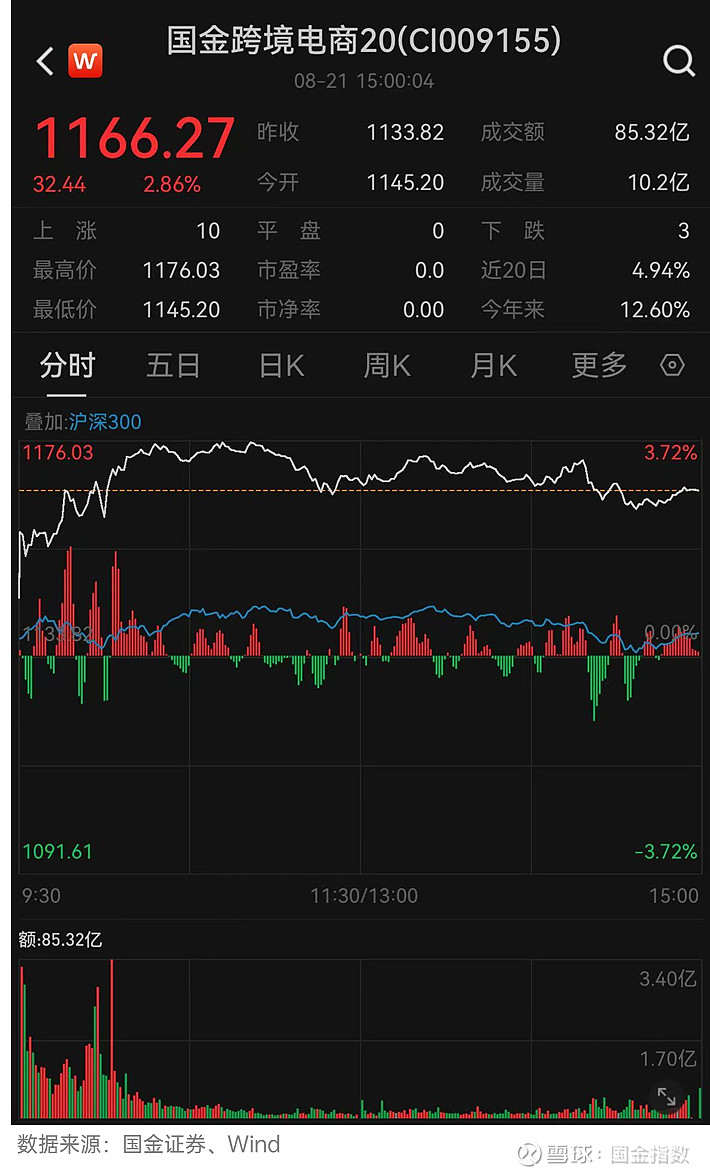710x1176 pixels.
Task: Switch to the 五日 tab
Action: click(x=173, y=366)
